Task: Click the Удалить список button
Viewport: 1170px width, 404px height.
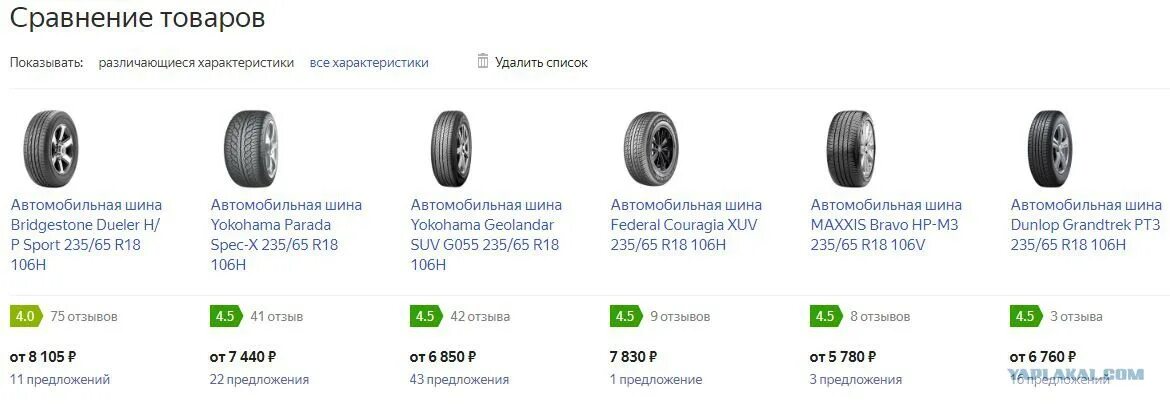Action: coord(541,62)
